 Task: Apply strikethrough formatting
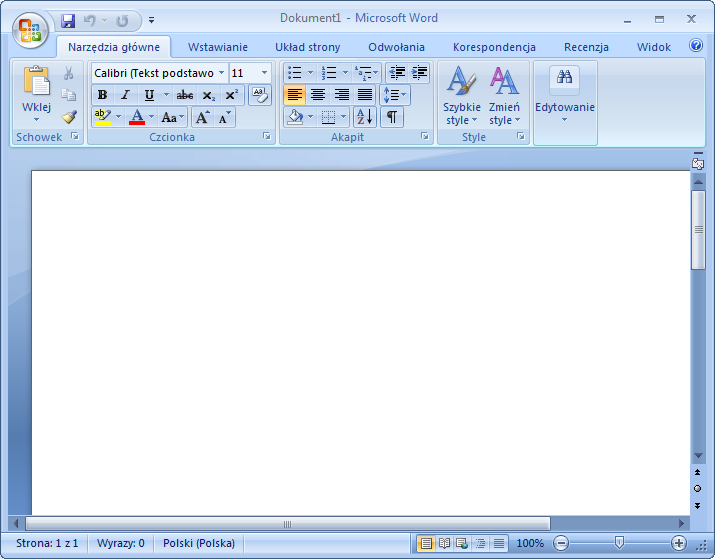point(185,95)
